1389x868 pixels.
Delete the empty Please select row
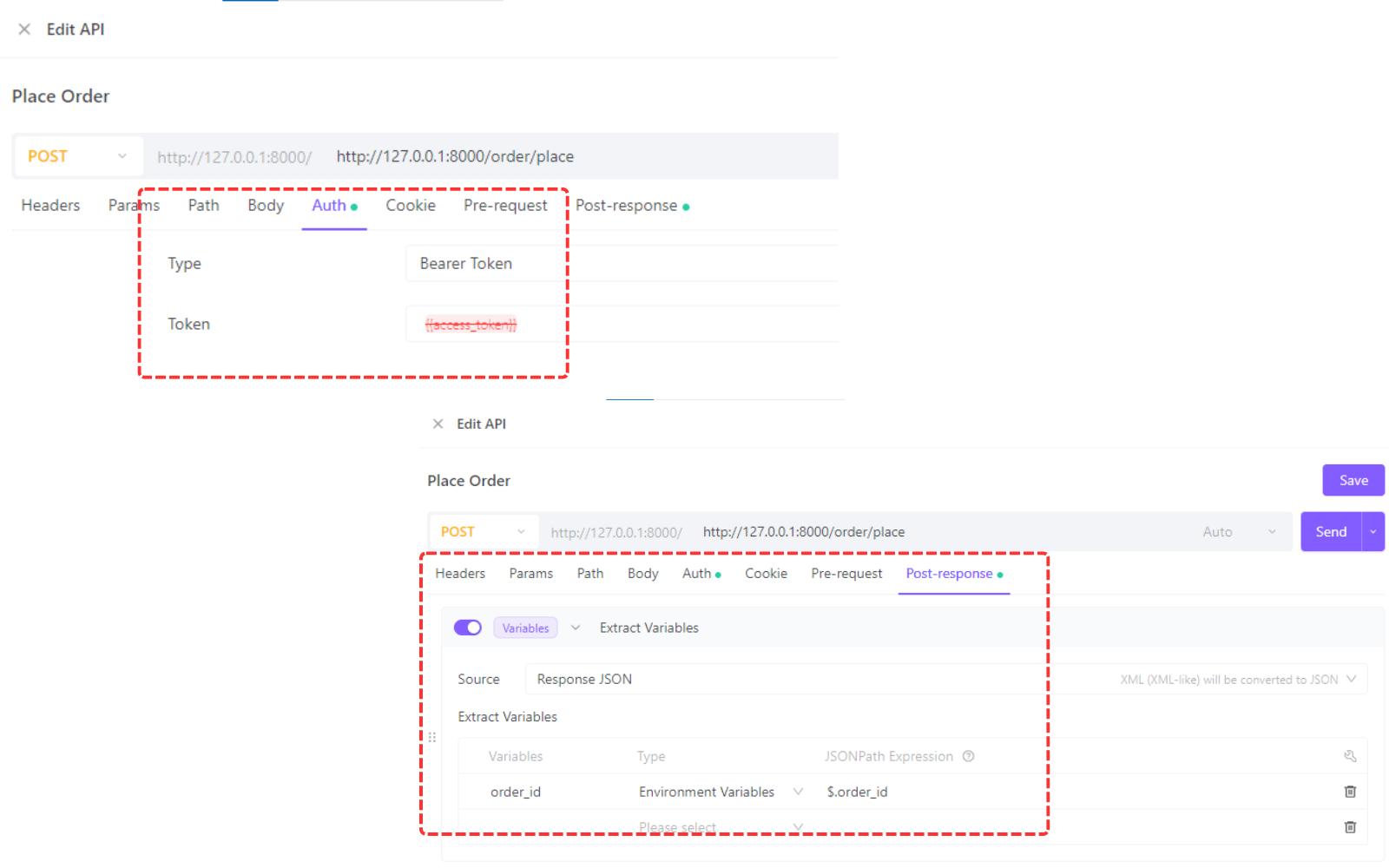1350,827
